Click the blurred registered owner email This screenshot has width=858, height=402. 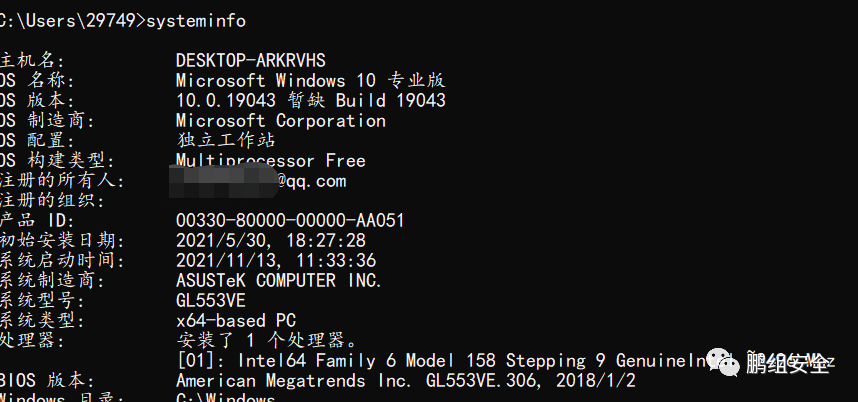click(x=225, y=181)
